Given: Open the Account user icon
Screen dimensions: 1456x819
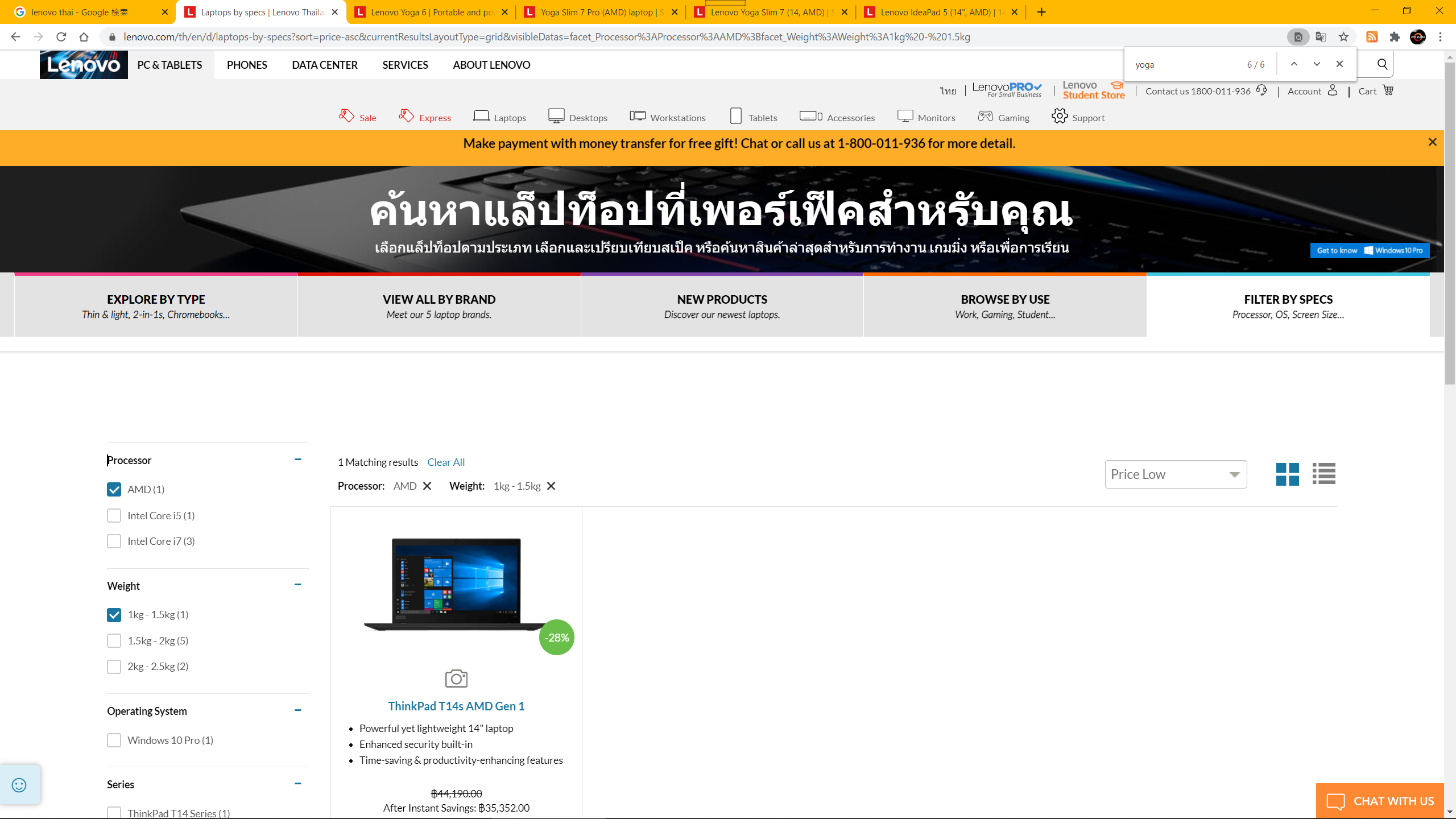Looking at the screenshot, I should coord(1332,90).
